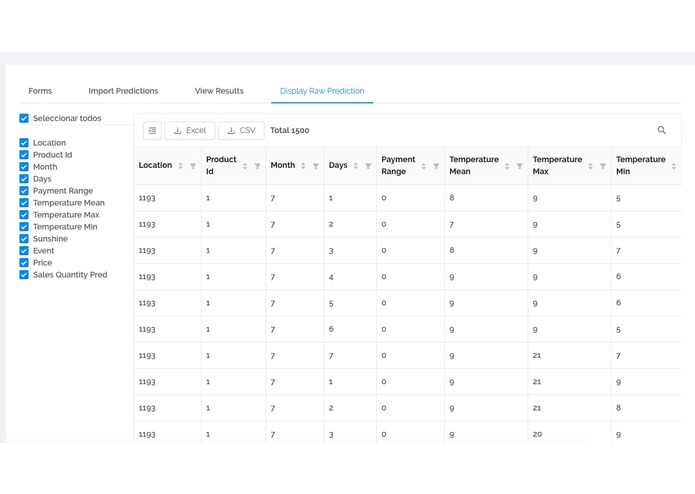
Task: Switch to the Import Predictions tab
Action: point(123,91)
